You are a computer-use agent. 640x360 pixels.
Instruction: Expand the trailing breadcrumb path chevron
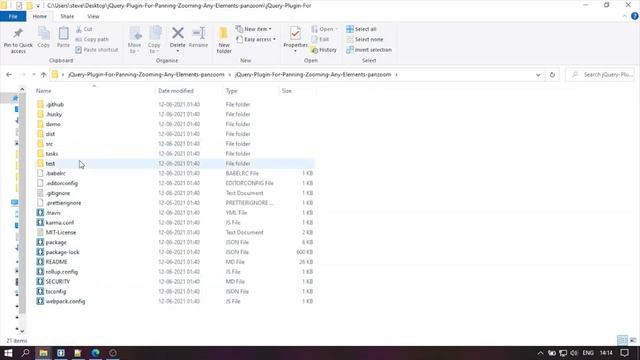396,75
